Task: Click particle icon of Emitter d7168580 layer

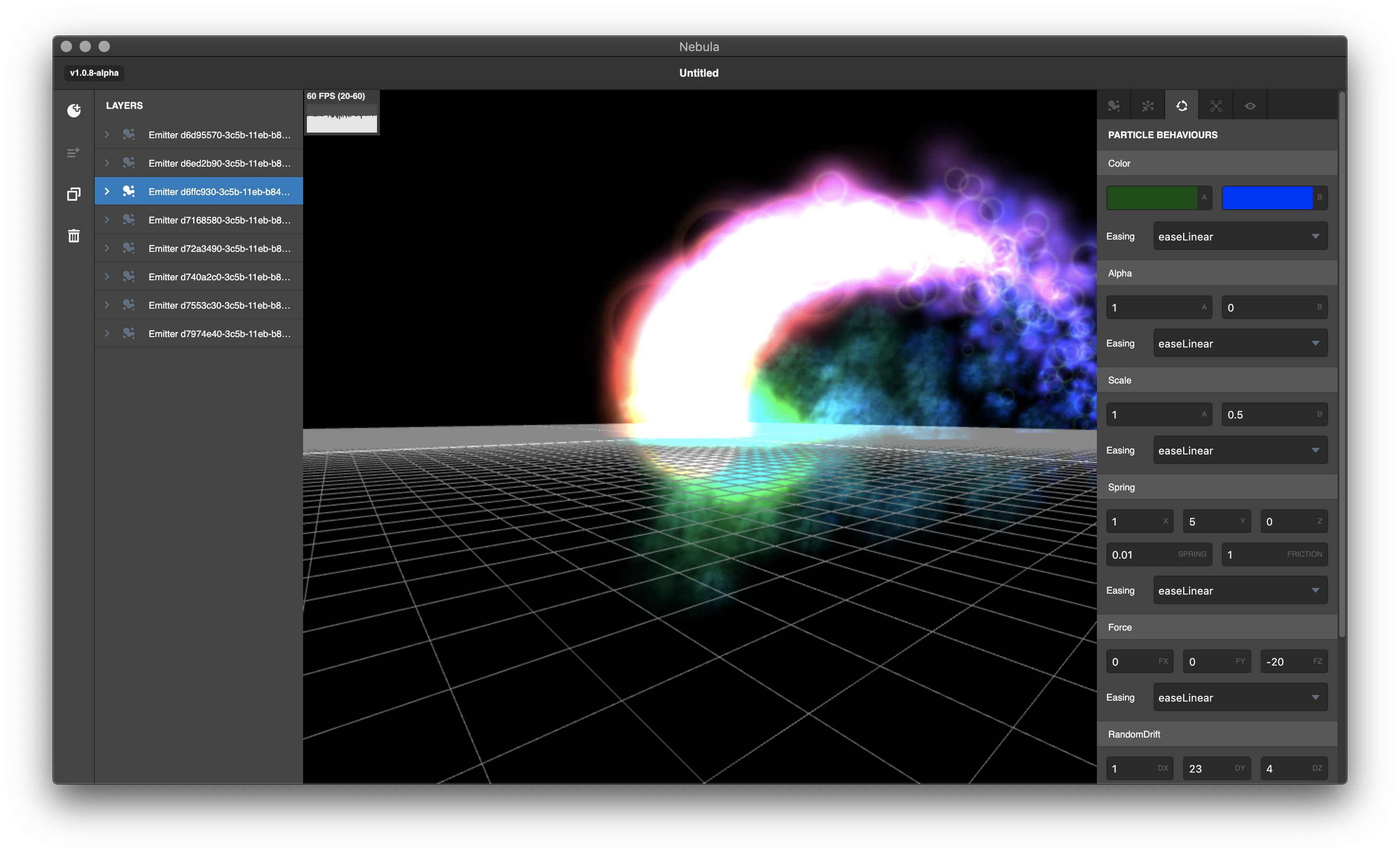Action: [129, 220]
